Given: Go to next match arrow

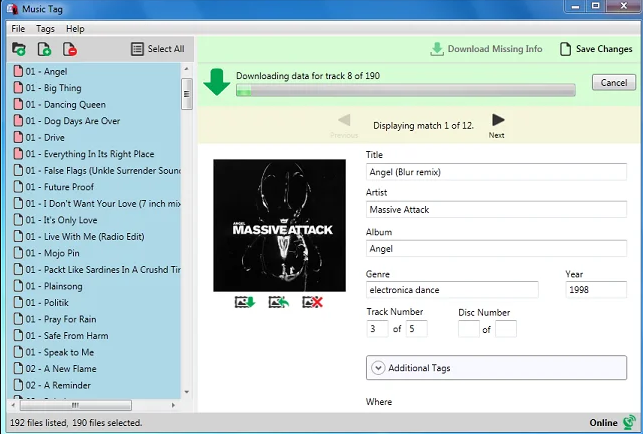Looking at the screenshot, I should [497, 120].
